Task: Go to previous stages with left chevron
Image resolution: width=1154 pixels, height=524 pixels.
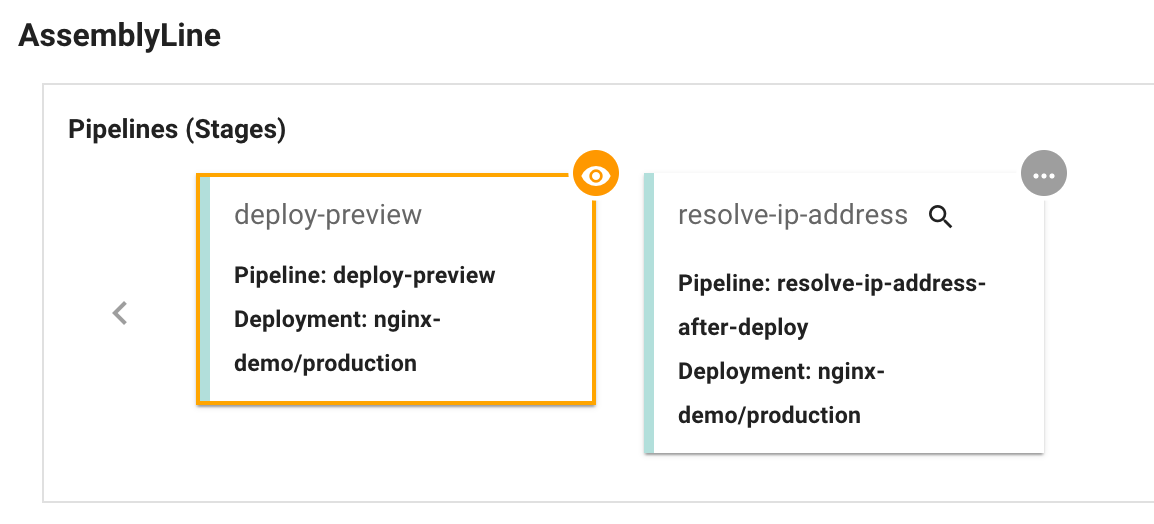Action: [120, 313]
